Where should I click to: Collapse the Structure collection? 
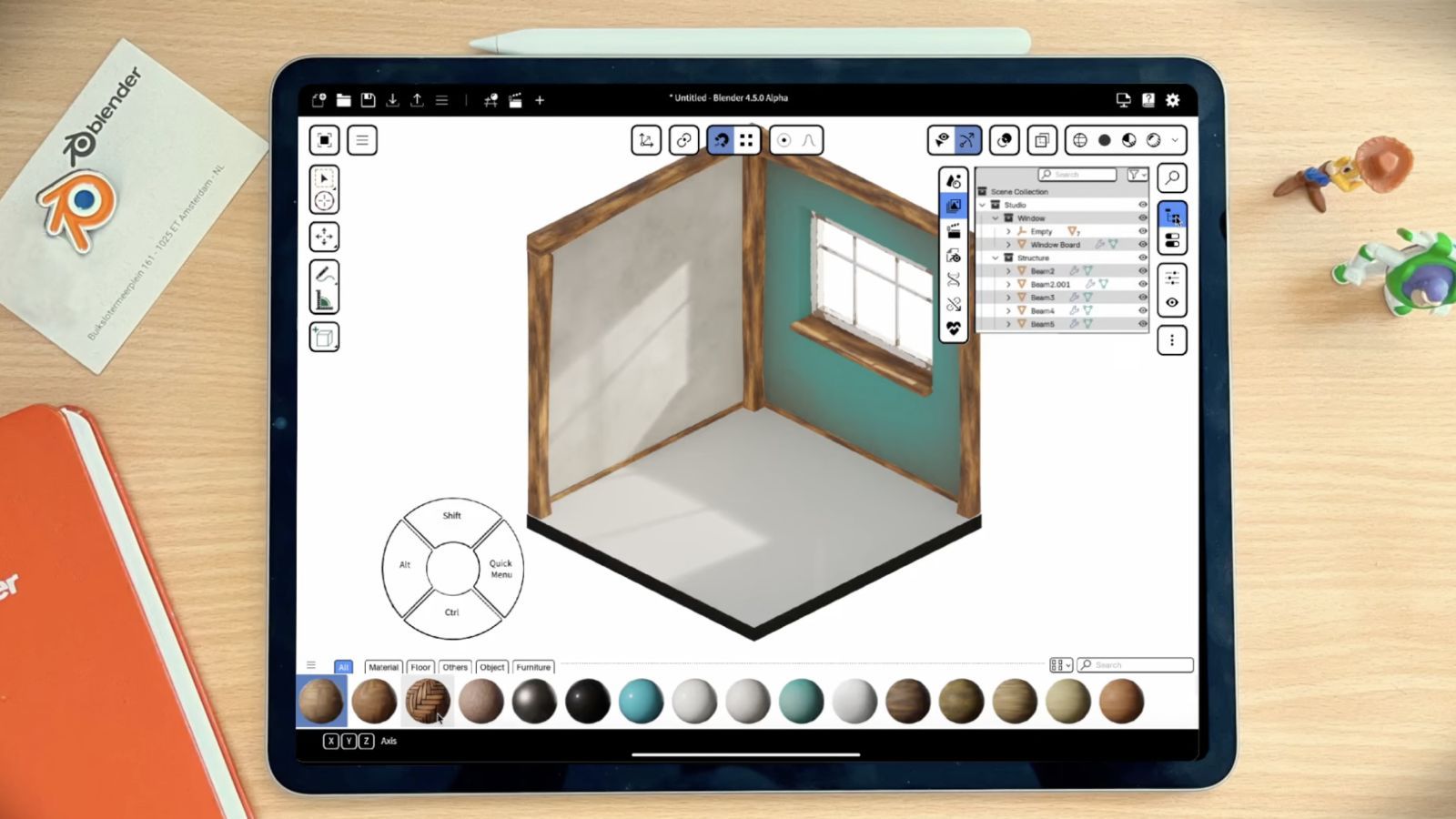click(995, 258)
